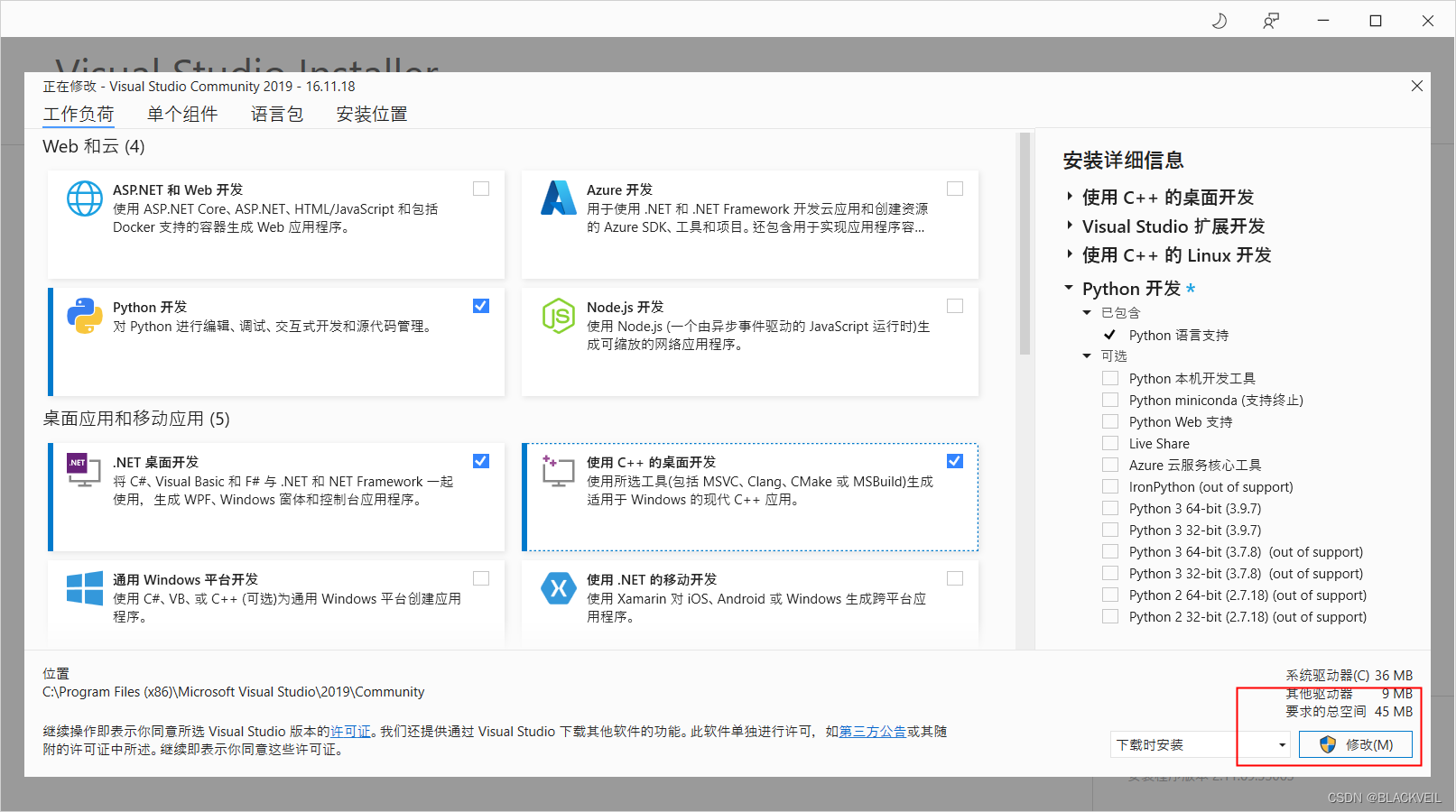Click the 桌面应用和移动应用 (5) heading
The height and width of the screenshot is (812, 1456).
136,419
